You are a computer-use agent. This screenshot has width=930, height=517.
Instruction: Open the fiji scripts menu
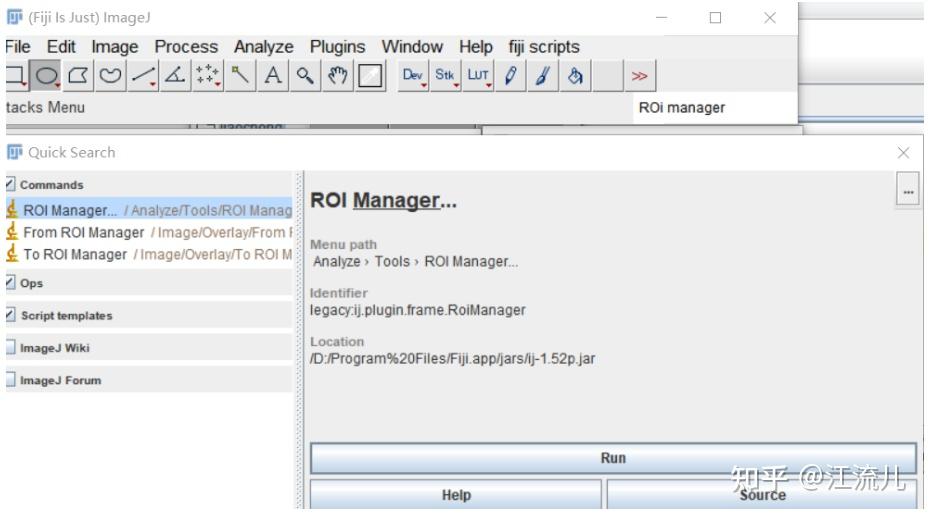(544, 47)
